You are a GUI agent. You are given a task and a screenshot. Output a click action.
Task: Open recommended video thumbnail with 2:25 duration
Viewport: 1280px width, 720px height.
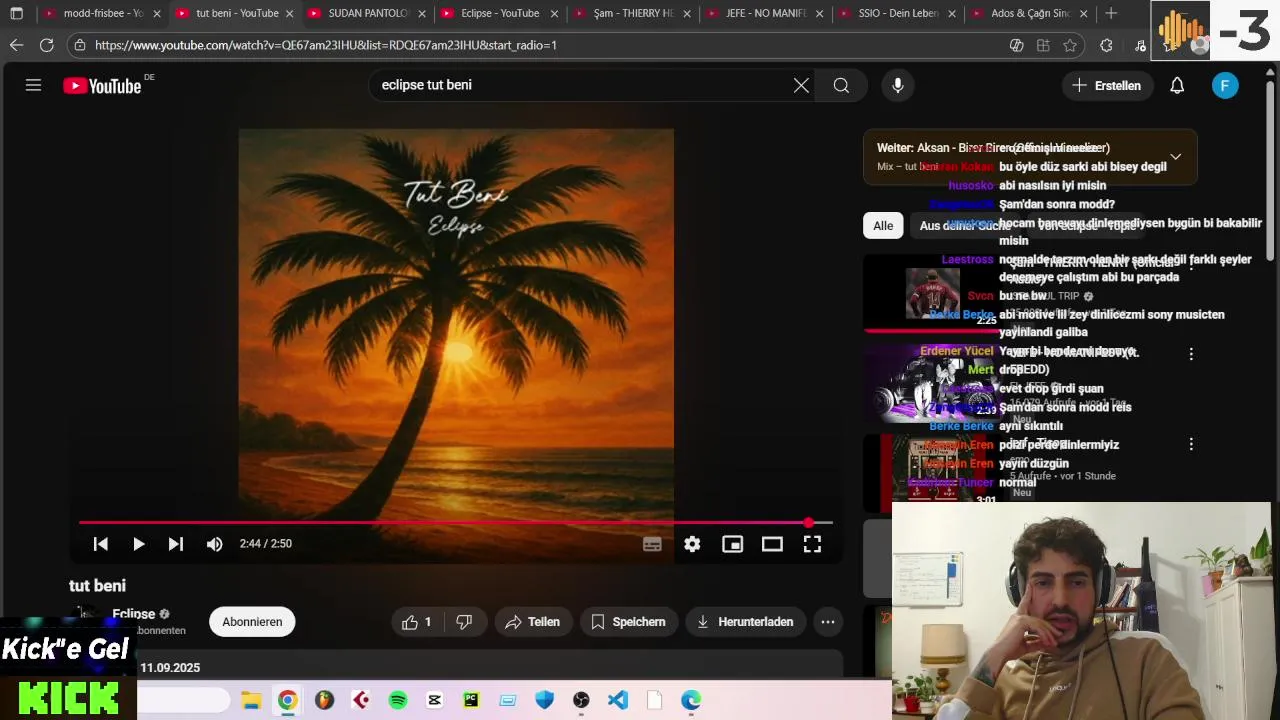click(932, 293)
